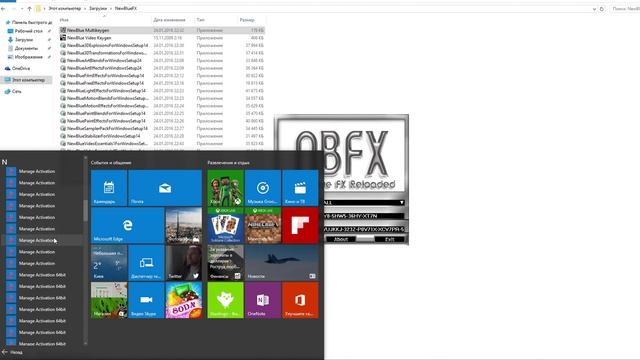Launch the Minecraft tile
This screenshot has height=360, width=640.
click(x=263, y=225)
